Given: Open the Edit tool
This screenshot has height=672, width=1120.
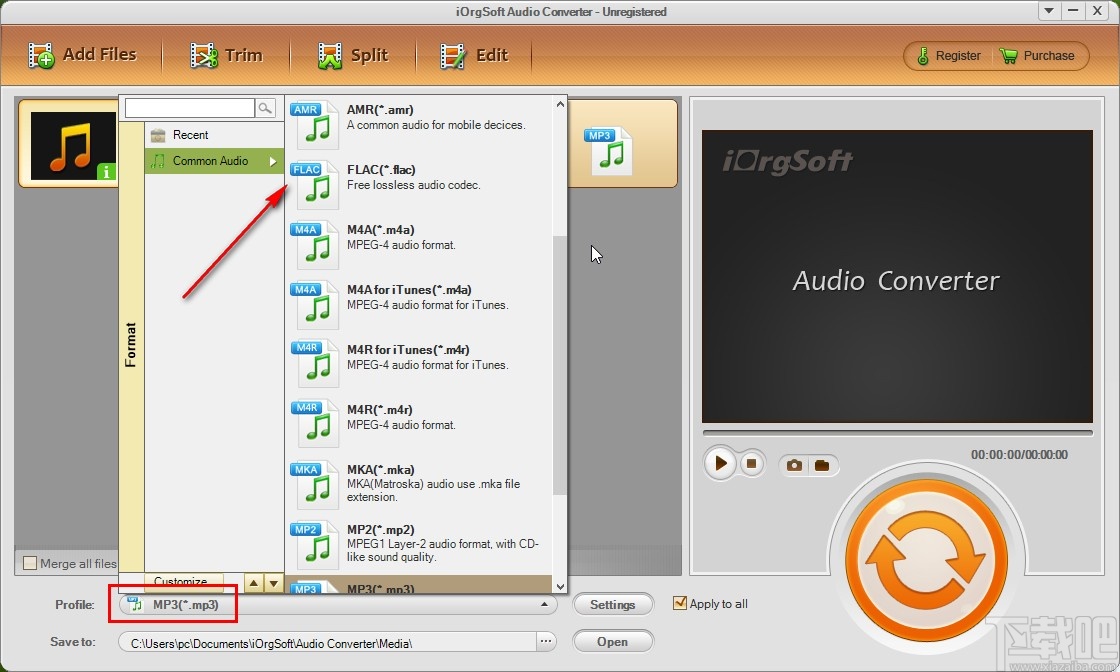Looking at the screenshot, I should tap(475, 55).
